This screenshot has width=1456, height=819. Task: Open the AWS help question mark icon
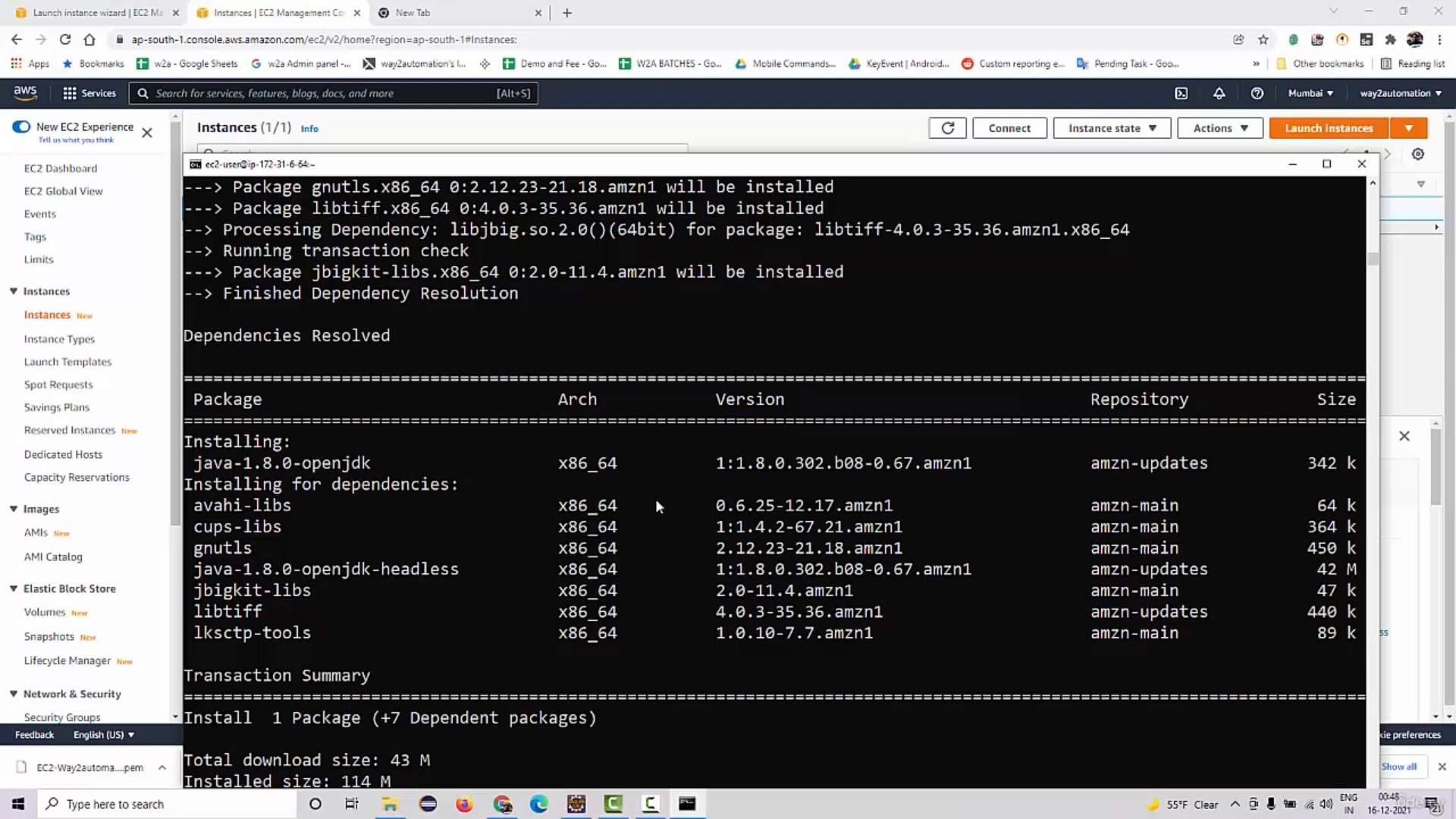tap(1257, 93)
